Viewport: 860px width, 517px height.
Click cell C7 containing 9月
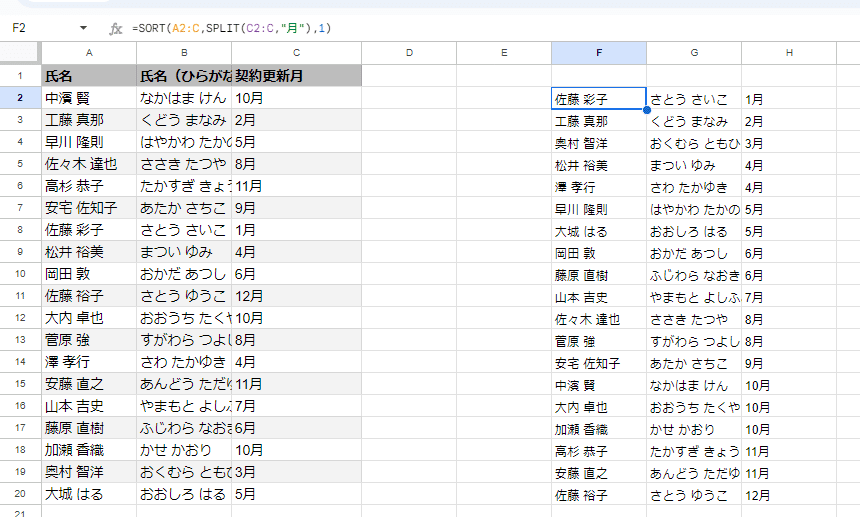pos(296,208)
